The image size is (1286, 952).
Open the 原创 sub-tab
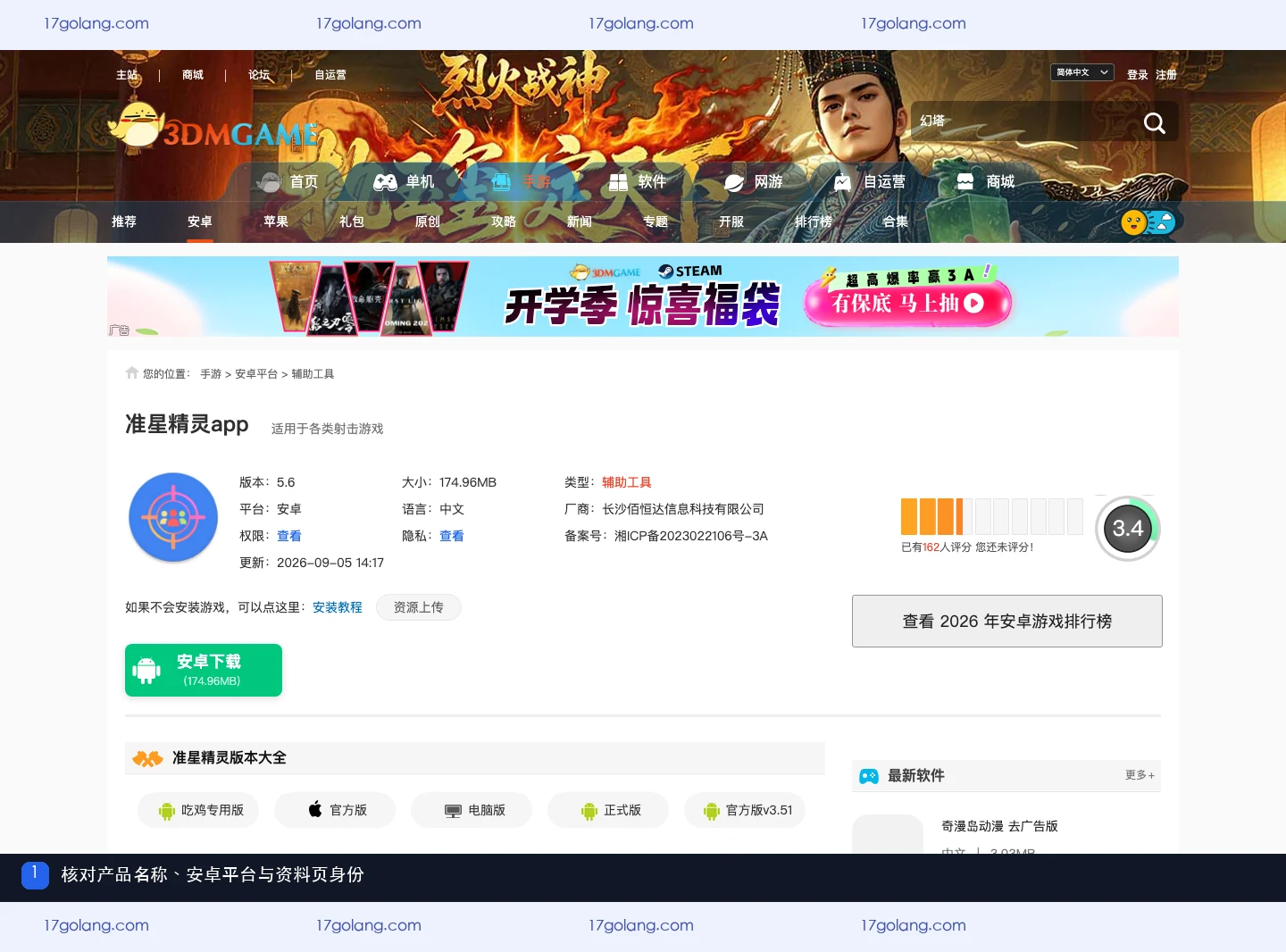click(x=428, y=221)
